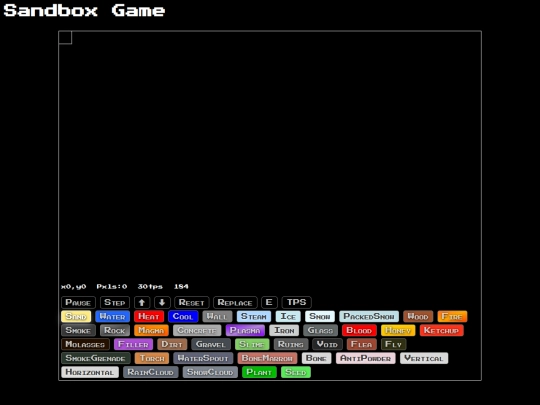Screen dimensions: 540x405
Task: Select the Glass element
Action: 321,330
